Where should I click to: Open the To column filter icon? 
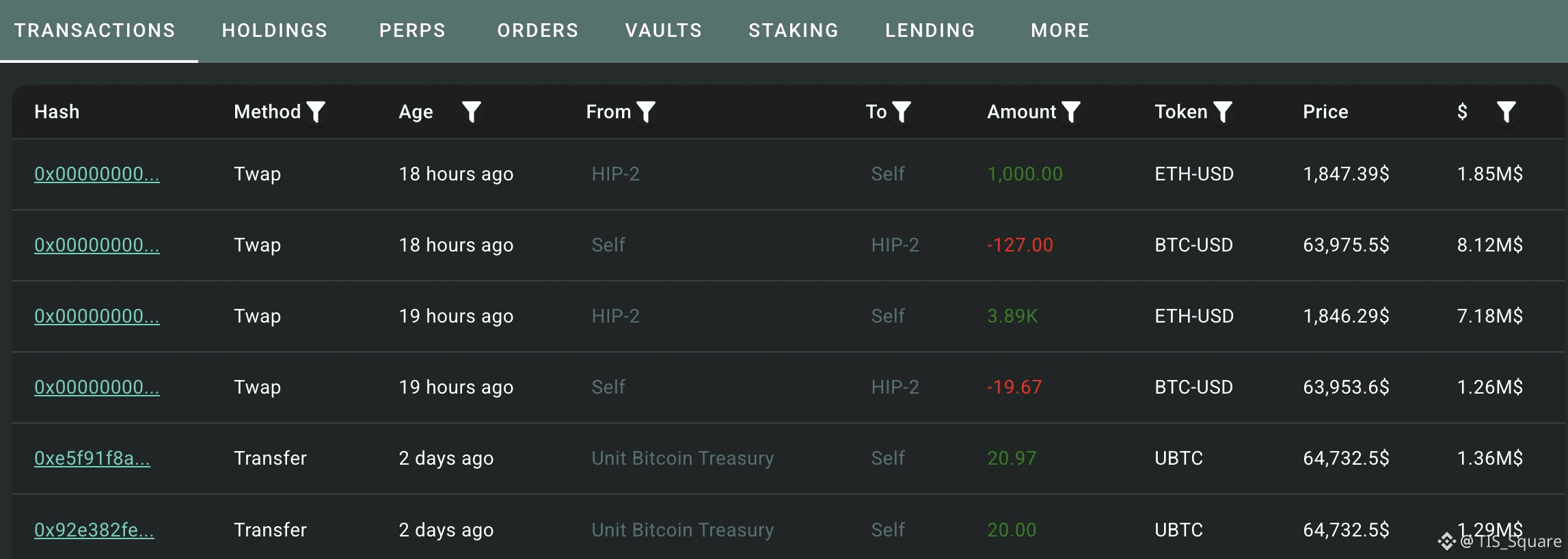coord(902,111)
